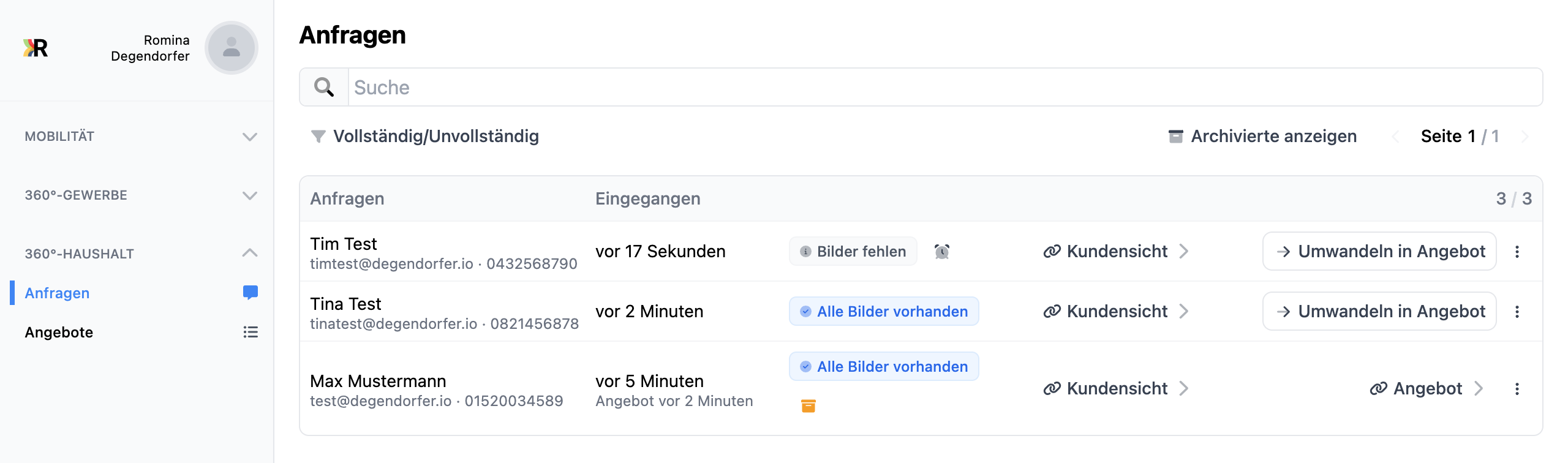Viewport: 1568px width, 463px height.
Task: Open the Angebot link for Max Mustermann
Action: point(1427,389)
